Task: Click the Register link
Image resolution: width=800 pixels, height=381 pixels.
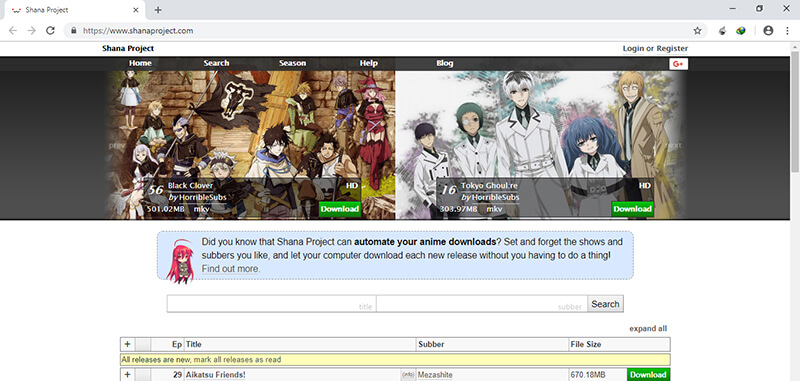Action: 672,48
